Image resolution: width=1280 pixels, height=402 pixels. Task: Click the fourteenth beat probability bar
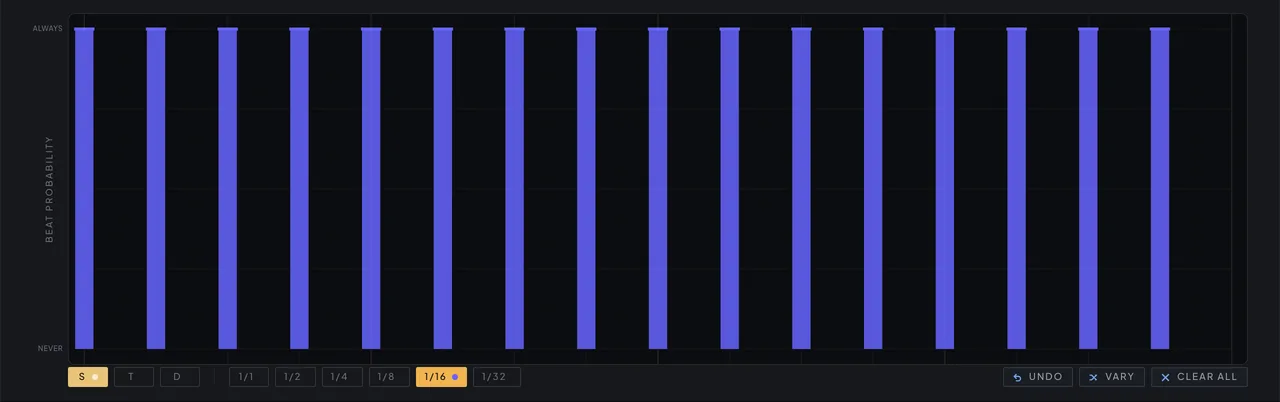point(1017,188)
